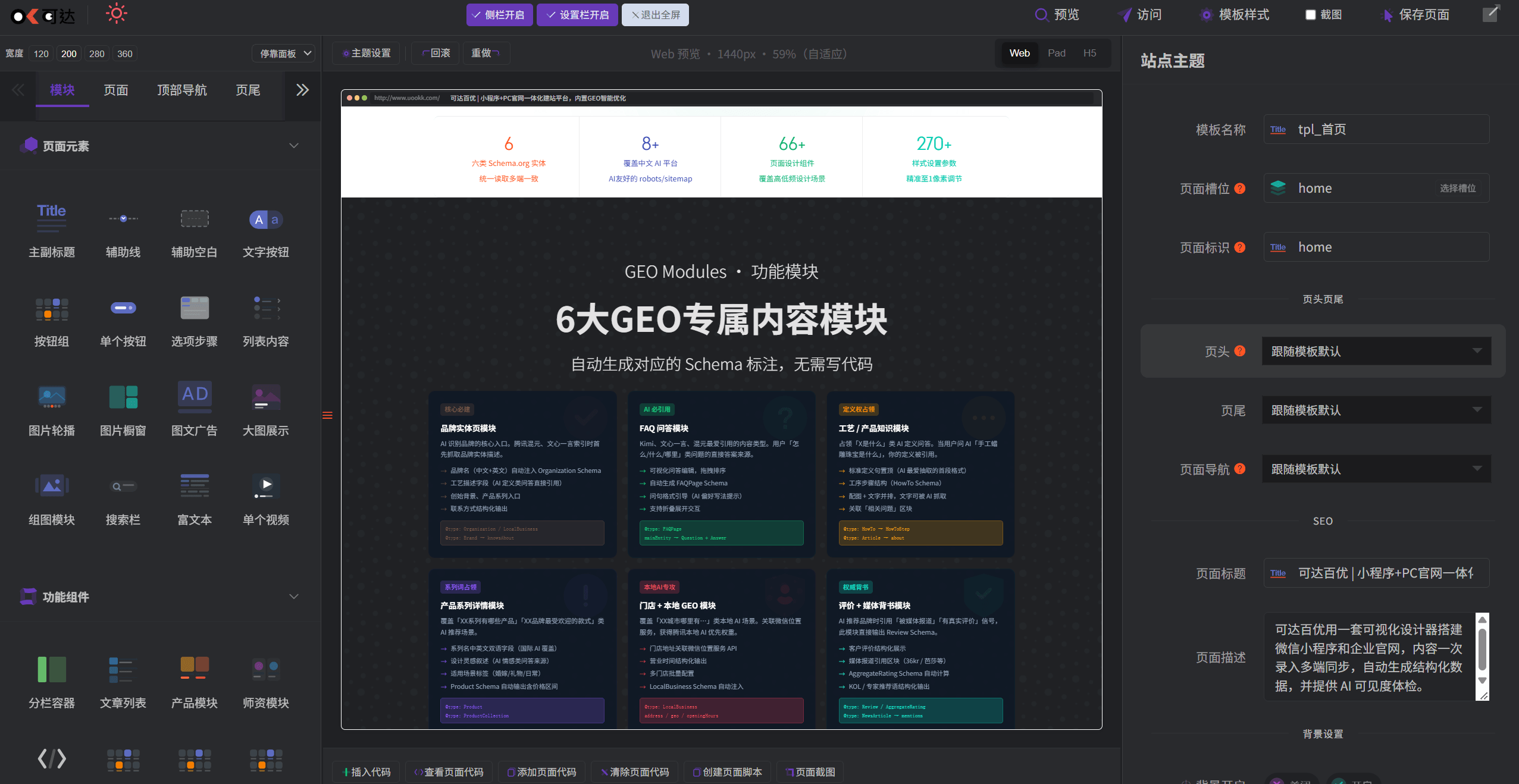
Task: Set sidebar width to 120
Action: (x=41, y=54)
